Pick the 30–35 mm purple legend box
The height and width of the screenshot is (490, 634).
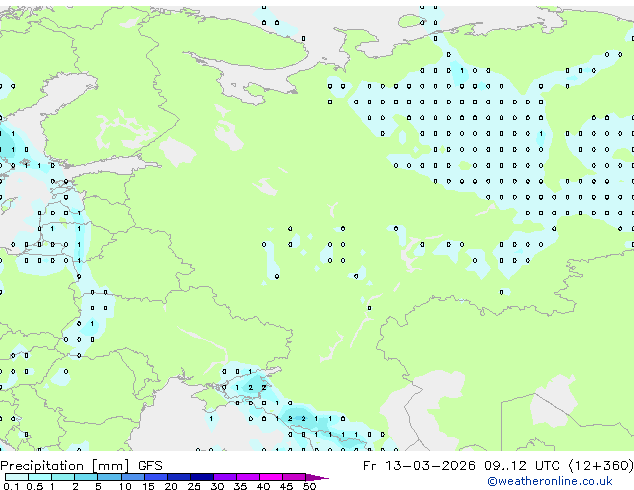pyautogui.click(x=225, y=477)
